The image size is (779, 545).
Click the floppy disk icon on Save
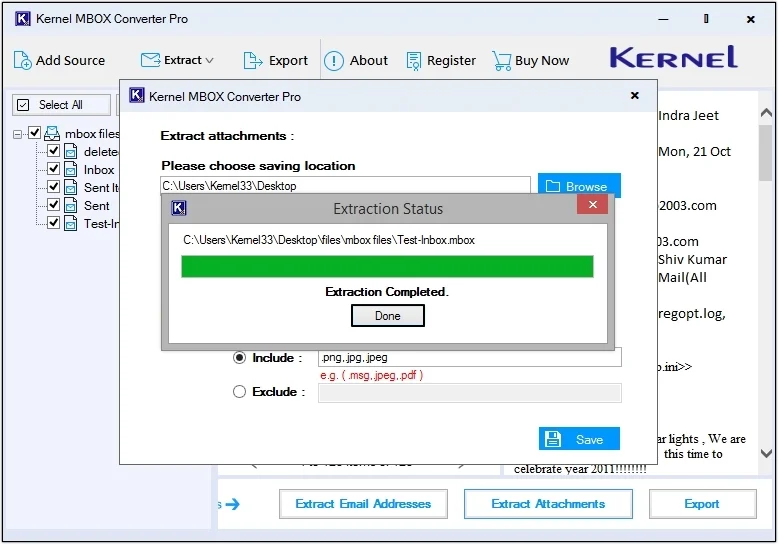(553, 439)
